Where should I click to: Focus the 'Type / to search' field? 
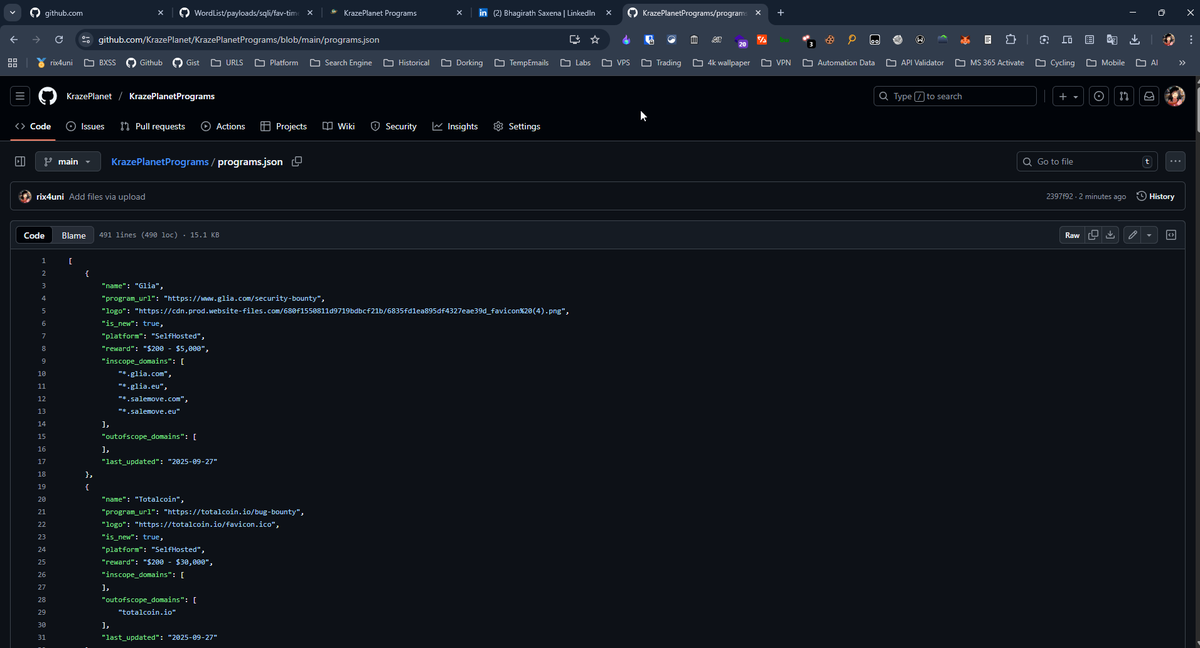point(955,96)
